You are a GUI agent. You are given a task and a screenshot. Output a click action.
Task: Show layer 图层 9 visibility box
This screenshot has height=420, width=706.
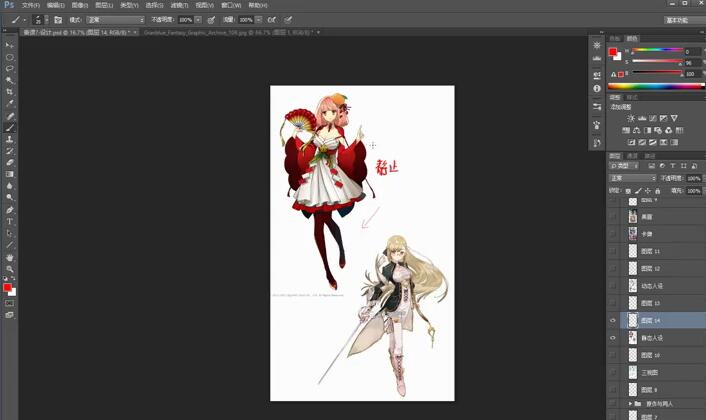coord(612,389)
